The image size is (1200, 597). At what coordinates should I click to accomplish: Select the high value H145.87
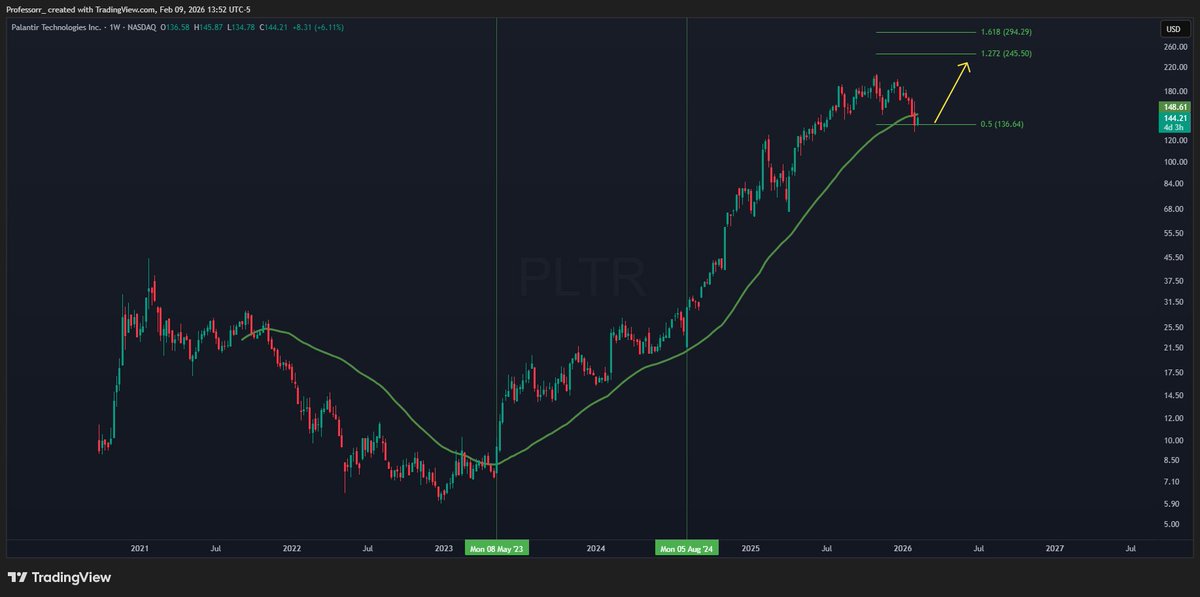click(x=207, y=27)
